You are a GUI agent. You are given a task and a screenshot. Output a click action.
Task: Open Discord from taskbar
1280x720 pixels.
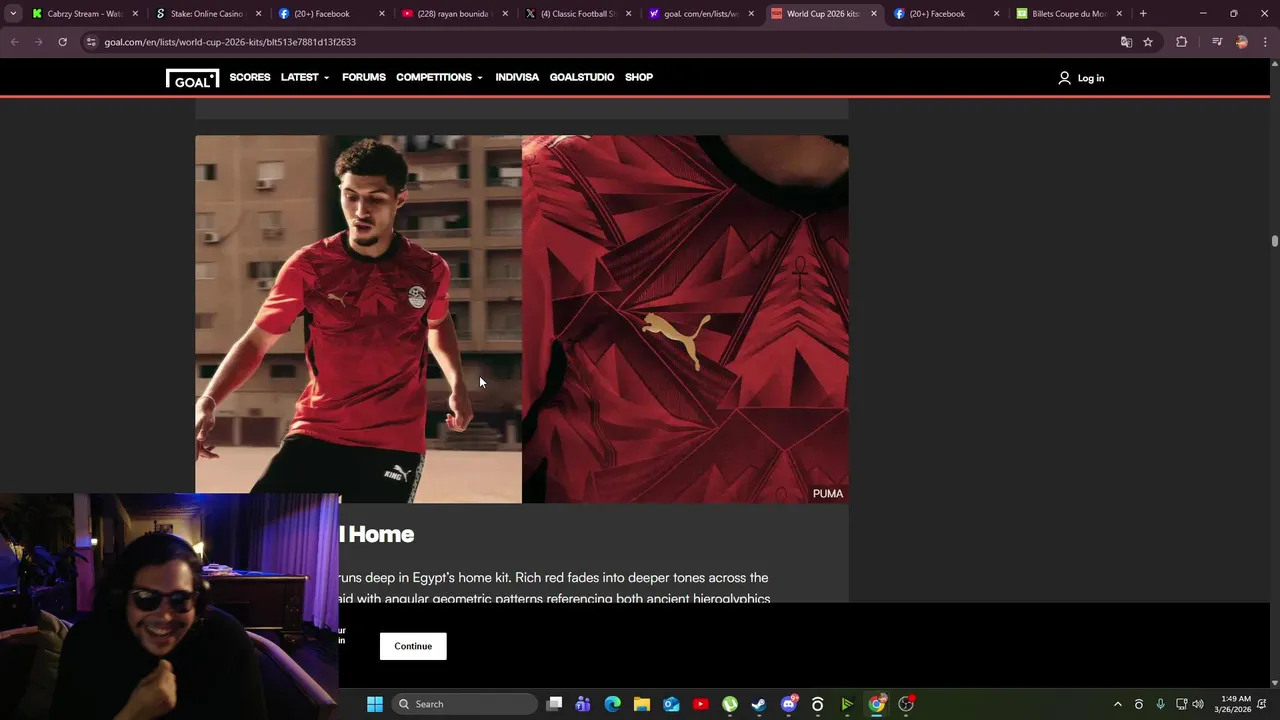tap(789, 704)
